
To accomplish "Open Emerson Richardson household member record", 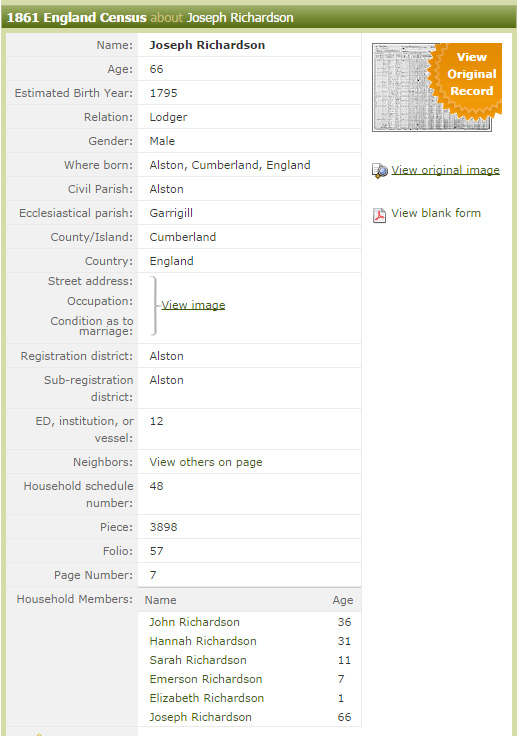I will tap(206, 679).
